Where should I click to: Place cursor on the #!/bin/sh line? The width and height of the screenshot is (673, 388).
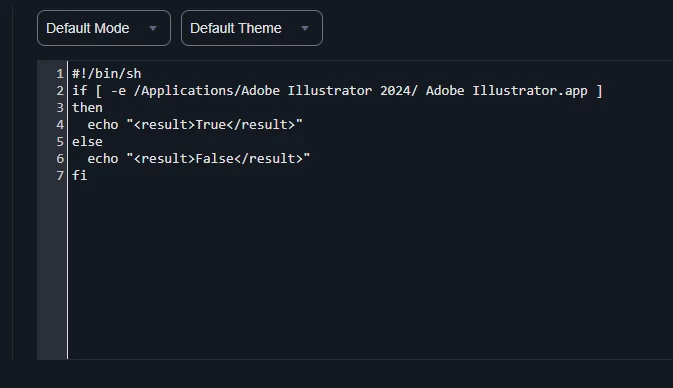[106, 74]
